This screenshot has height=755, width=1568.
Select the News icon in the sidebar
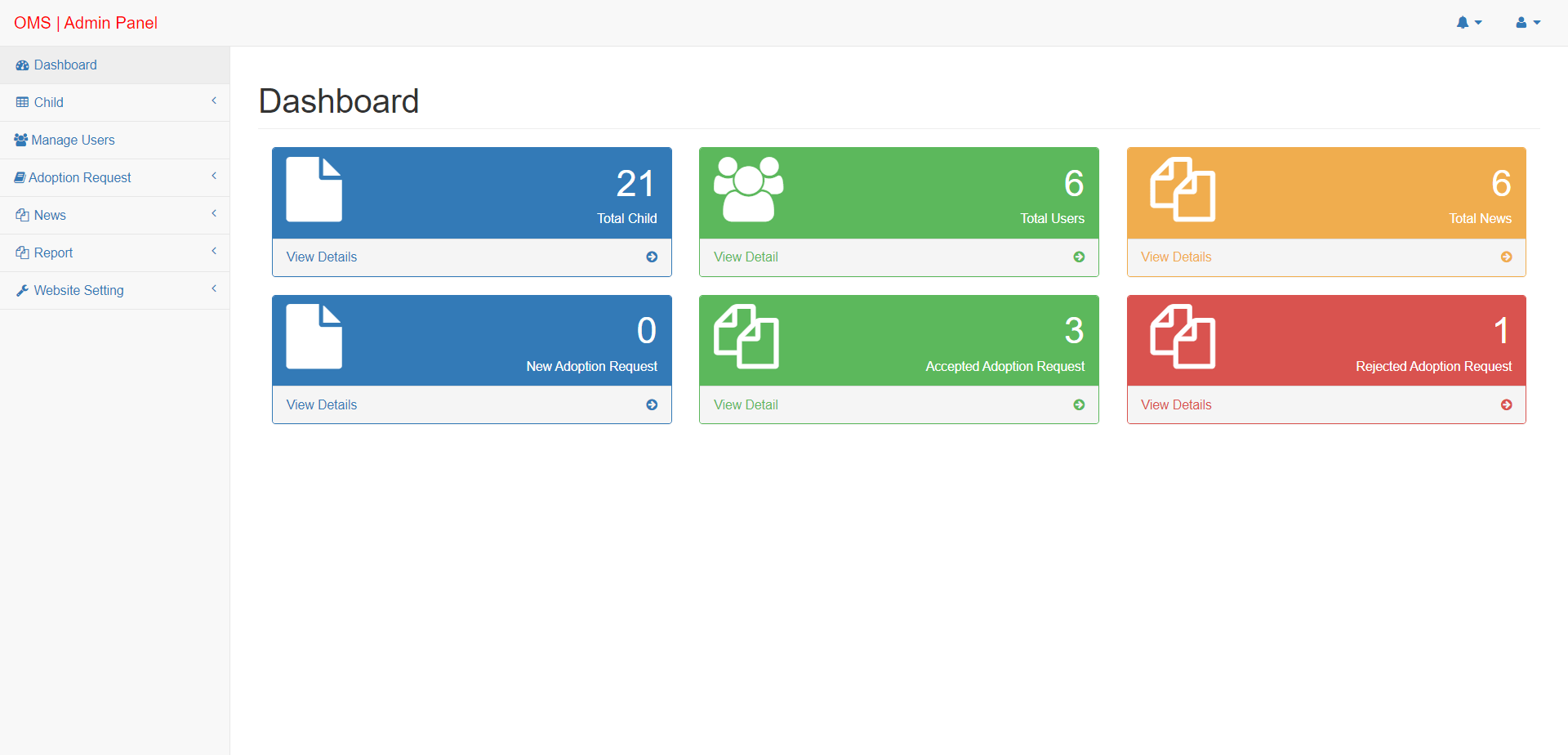click(20, 215)
